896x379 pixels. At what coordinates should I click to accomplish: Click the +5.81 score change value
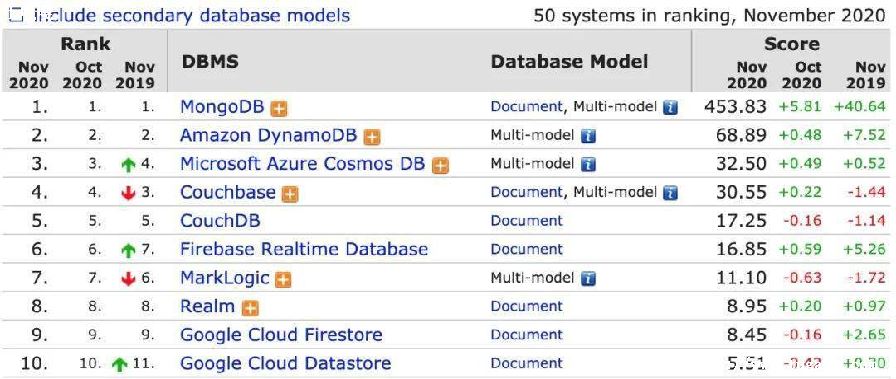point(801,107)
